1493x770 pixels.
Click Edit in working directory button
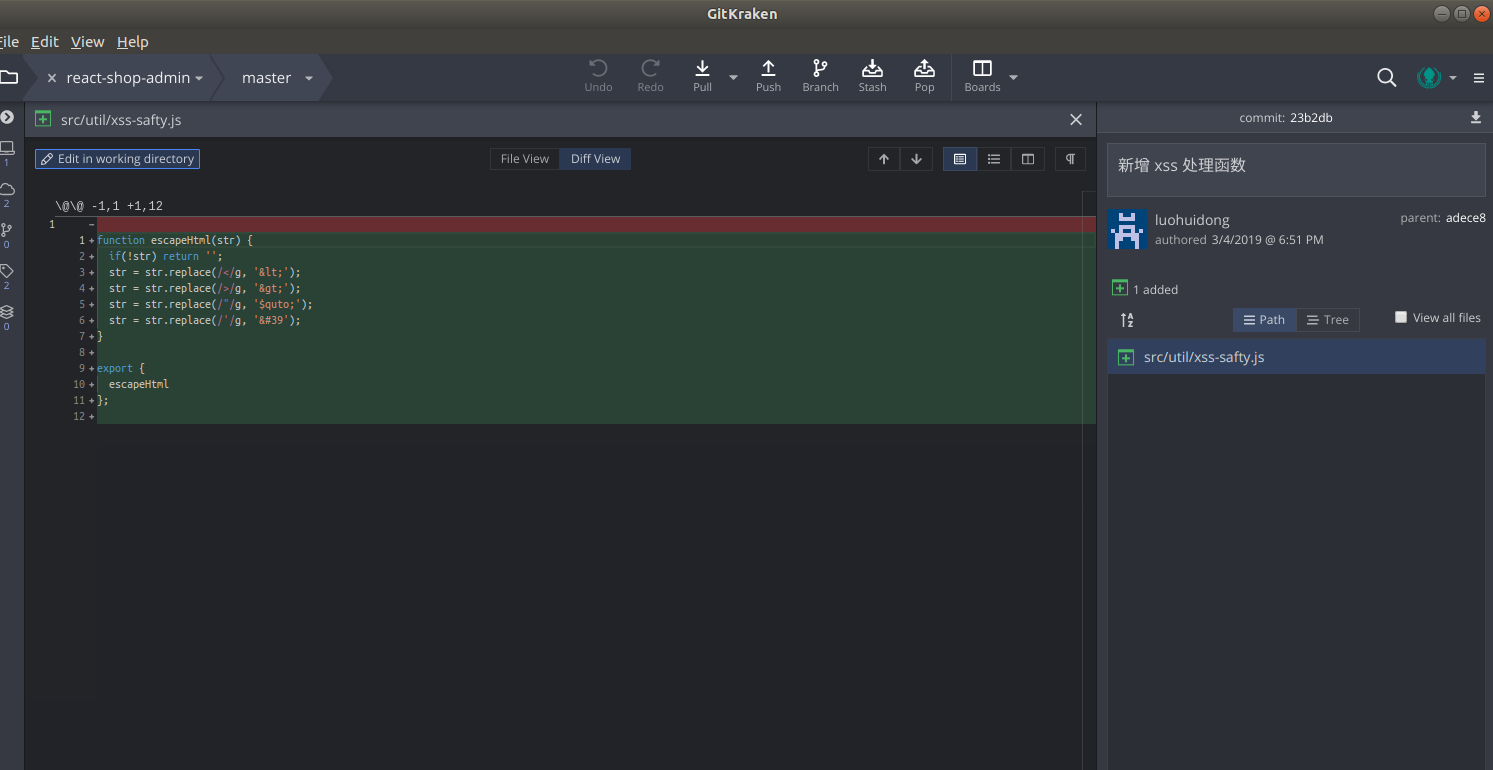117,159
